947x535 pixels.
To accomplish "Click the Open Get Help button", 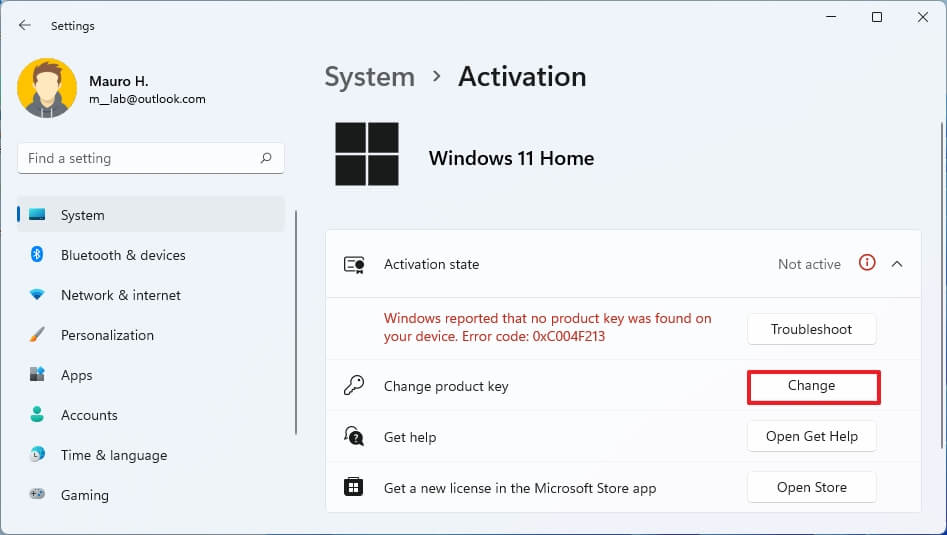I will point(811,436).
